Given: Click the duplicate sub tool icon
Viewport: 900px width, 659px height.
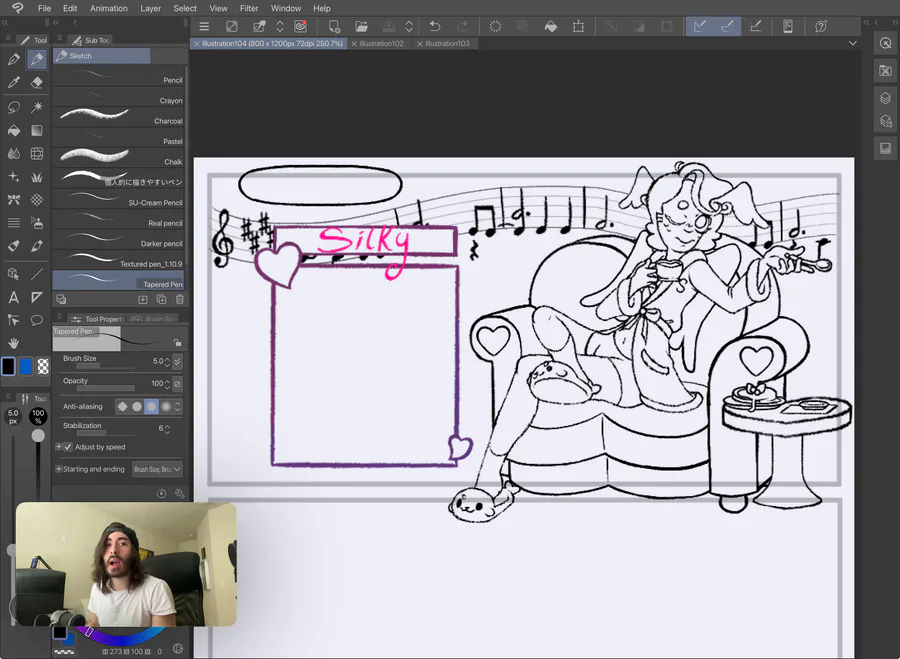Looking at the screenshot, I should click(x=161, y=299).
